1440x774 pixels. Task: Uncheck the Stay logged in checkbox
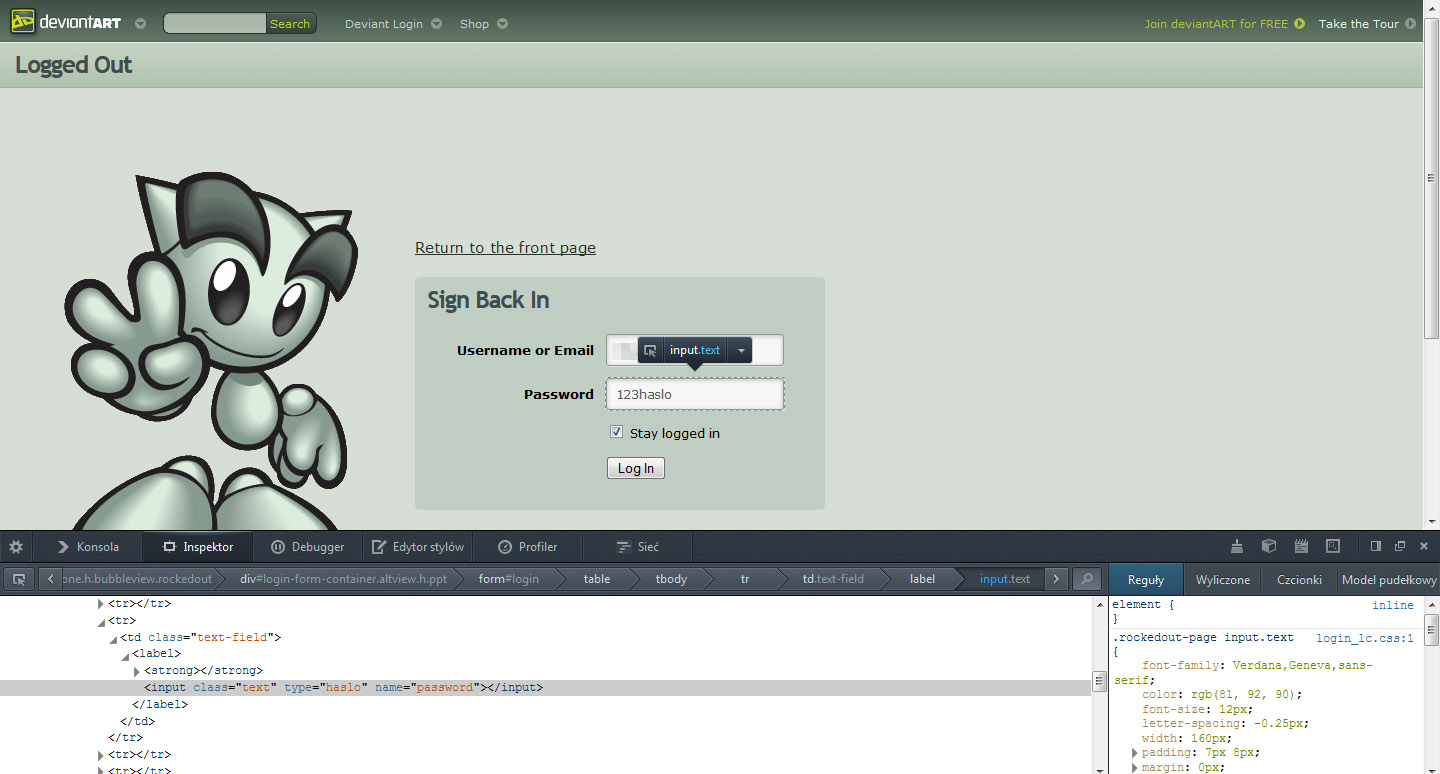(x=617, y=432)
